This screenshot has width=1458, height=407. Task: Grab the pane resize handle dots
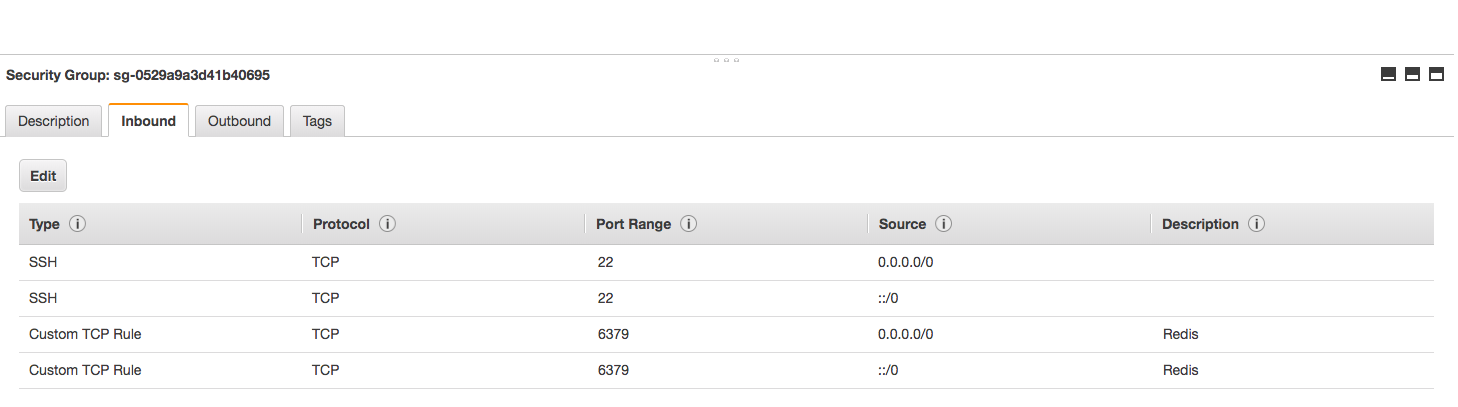pos(727,60)
